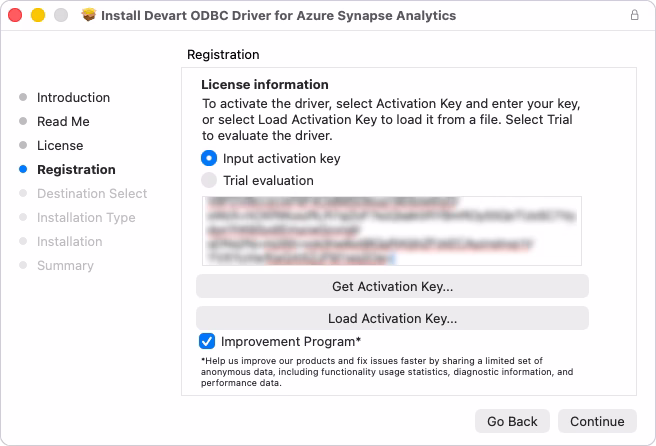This screenshot has width=656, height=446.
Task: Click the installer package icon in title
Action: 88,15
